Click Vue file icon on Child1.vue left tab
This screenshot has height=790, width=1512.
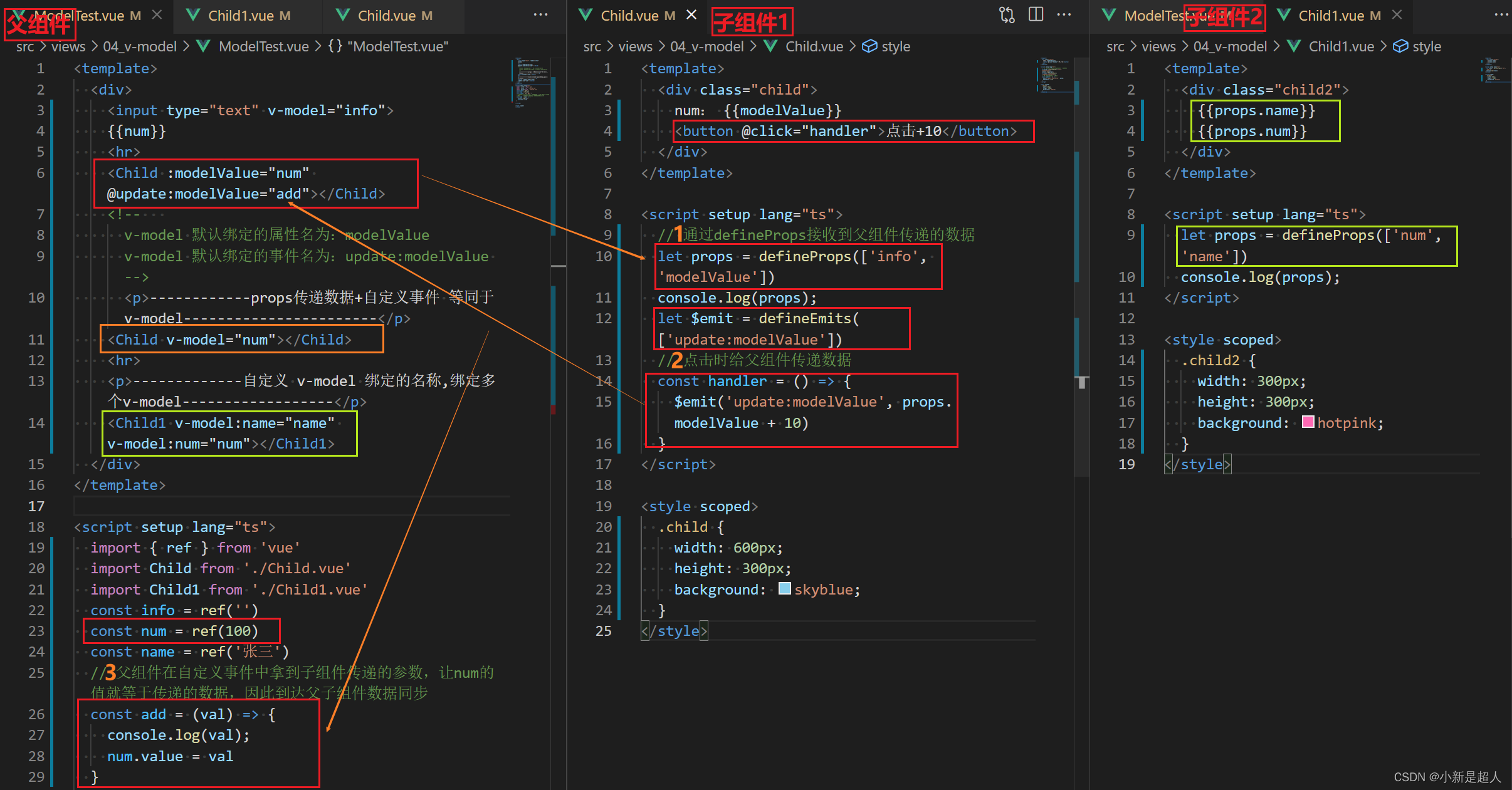click(x=194, y=16)
